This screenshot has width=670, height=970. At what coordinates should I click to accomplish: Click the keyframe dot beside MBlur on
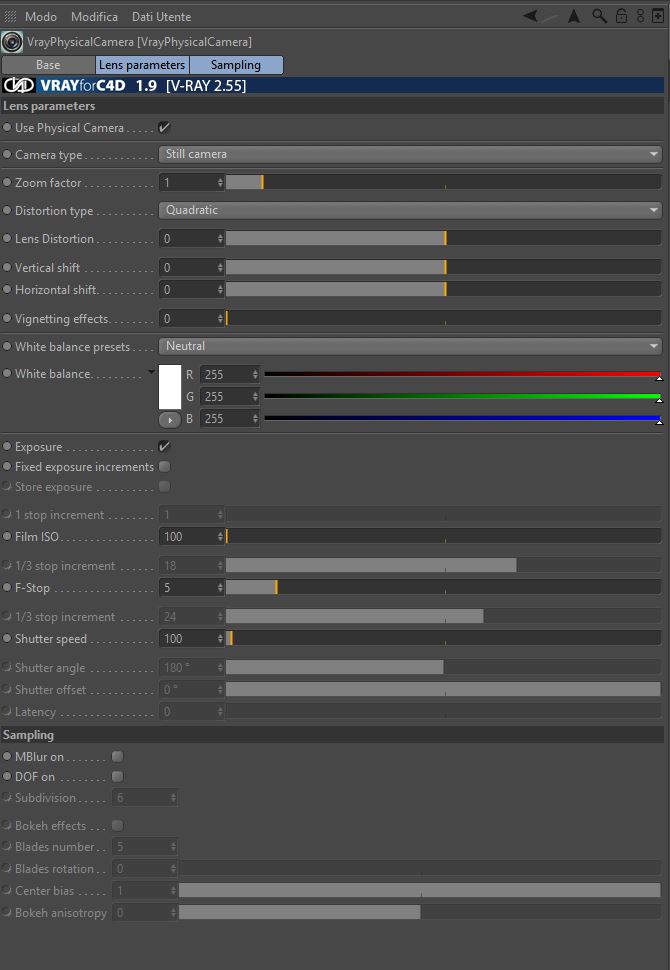coord(7,757)
